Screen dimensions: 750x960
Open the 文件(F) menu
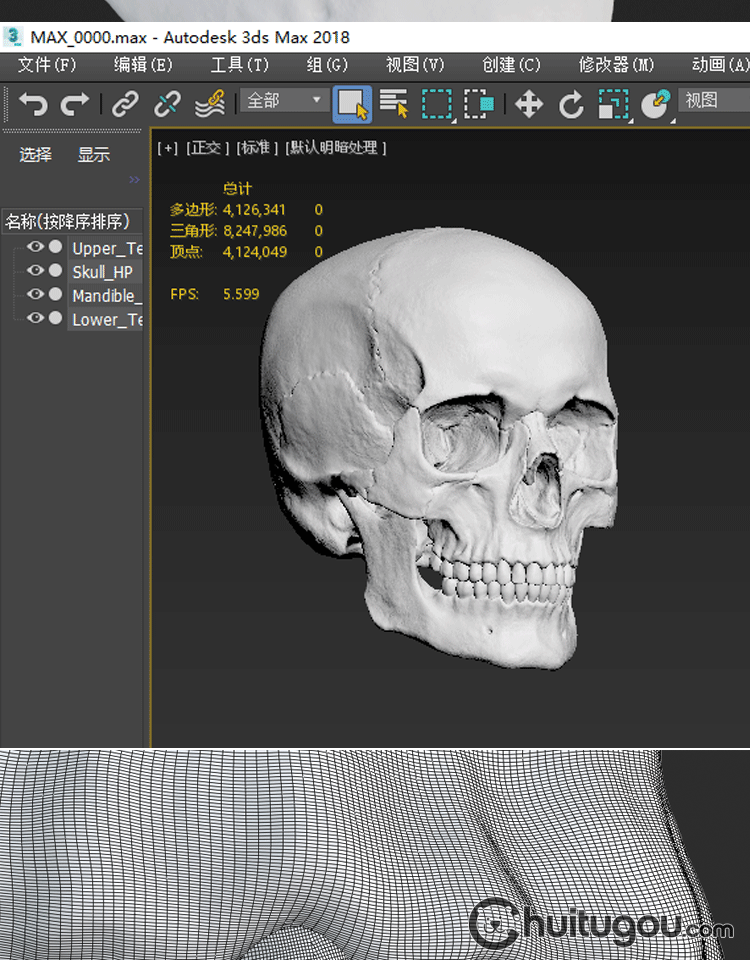[x=47, y=65]
